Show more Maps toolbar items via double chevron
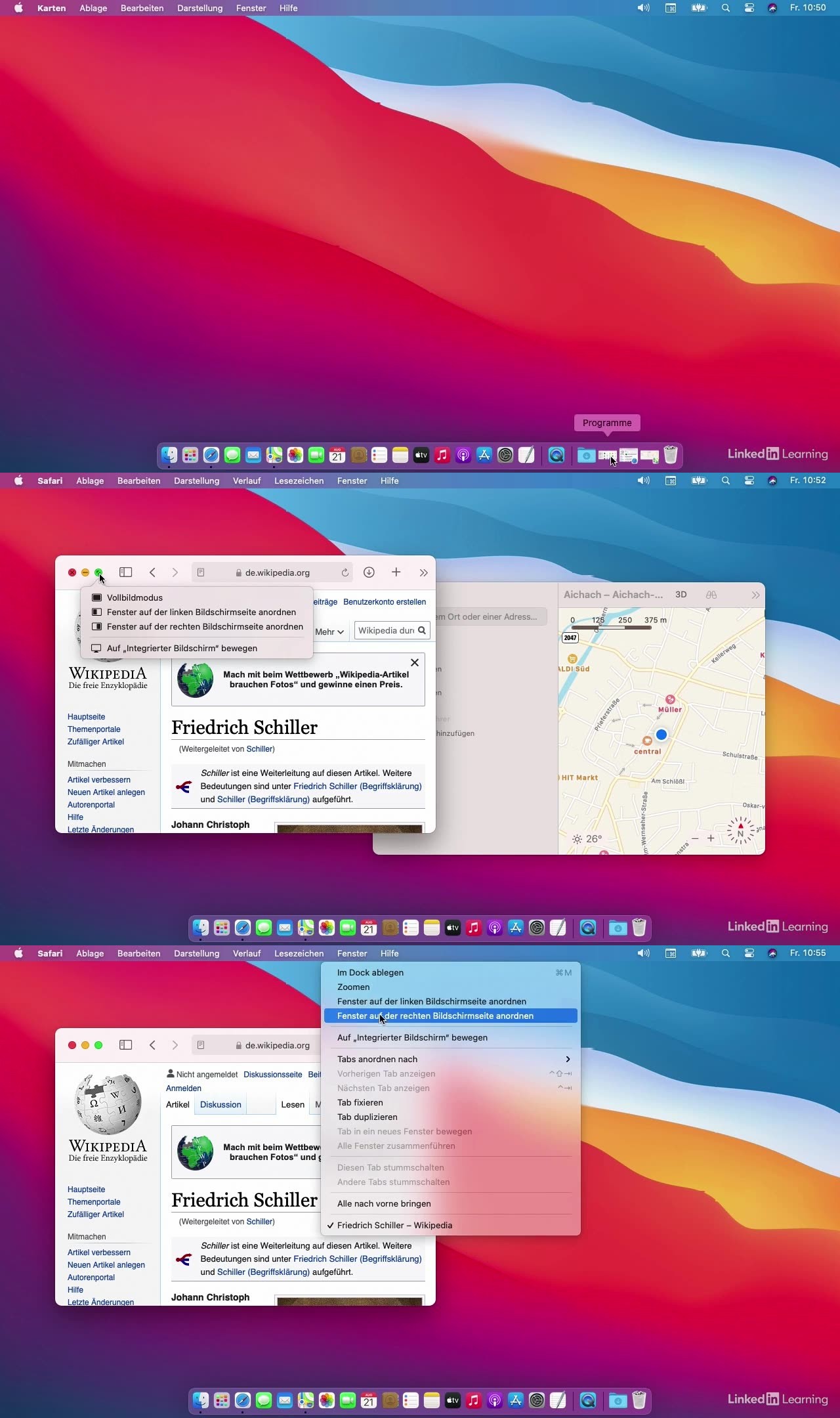Image resolution: width=840 pixels, height=1418 pixels. (x=755, y=595)
